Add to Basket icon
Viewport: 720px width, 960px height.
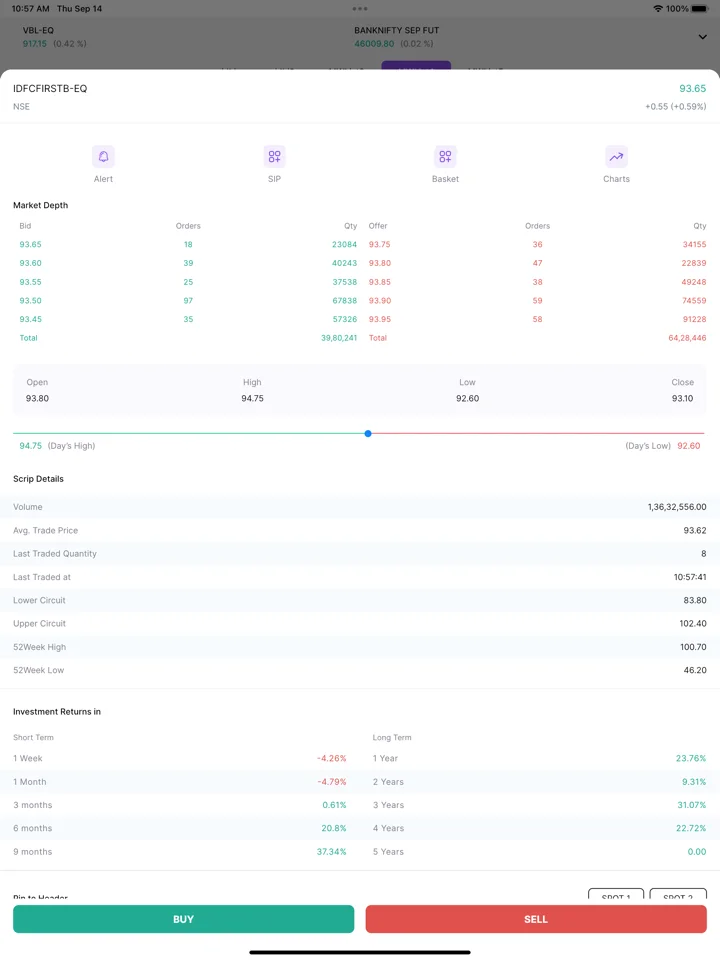445,157
